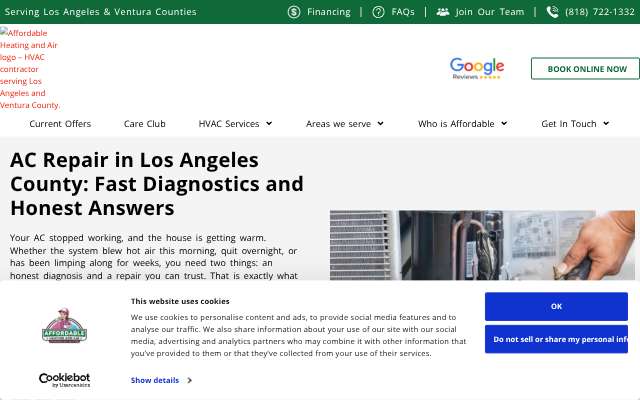The width and height of the screenshot is (640, 400).
Task: Click paragraph starting Your AC stopped working
Action: [x=153, y=256]
